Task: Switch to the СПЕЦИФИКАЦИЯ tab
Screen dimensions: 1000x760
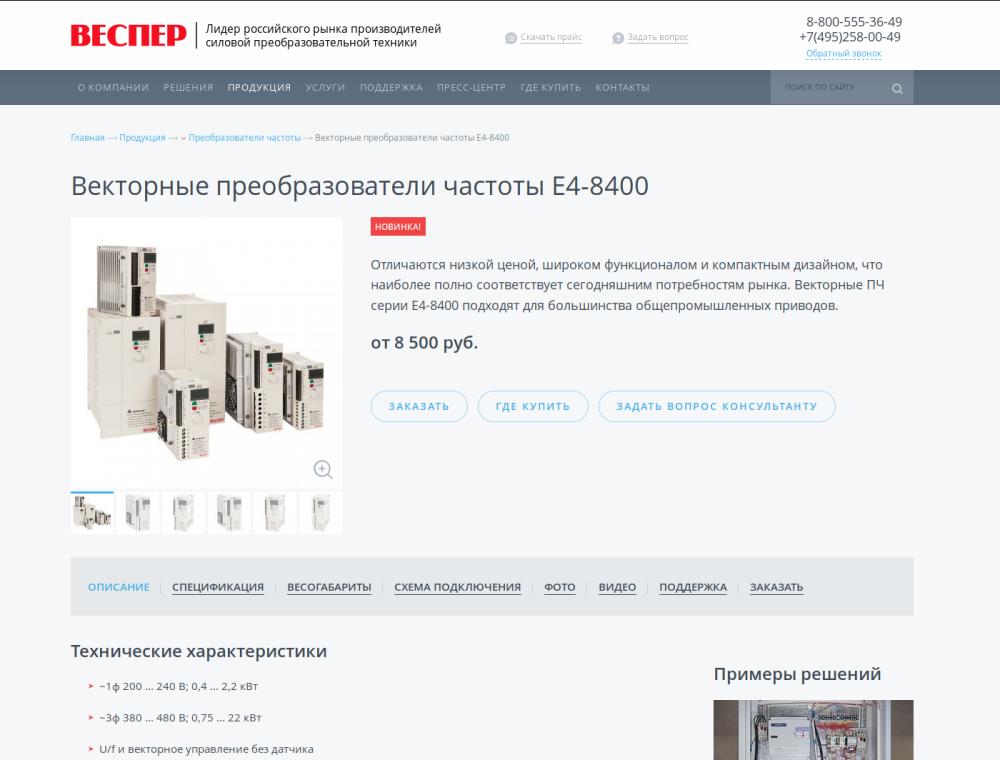Action: pyautogui.click(x=218, y=587)
